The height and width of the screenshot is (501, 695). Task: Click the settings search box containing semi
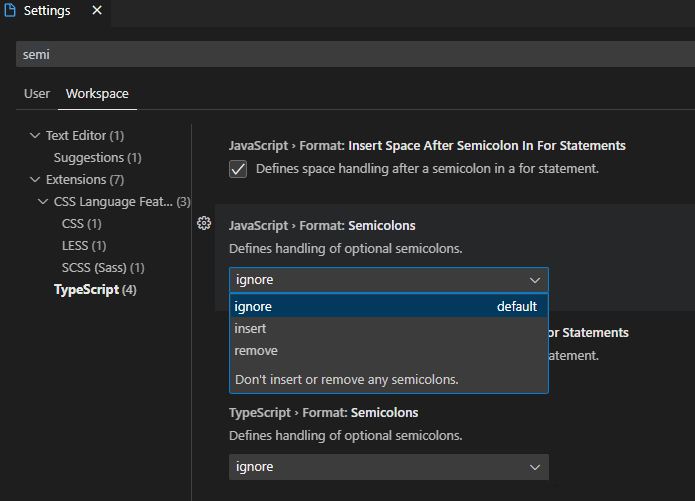(350, 55)
